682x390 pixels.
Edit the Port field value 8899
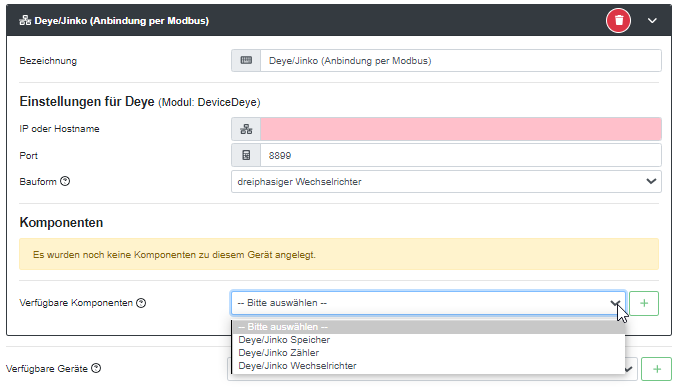pos(461,156)
